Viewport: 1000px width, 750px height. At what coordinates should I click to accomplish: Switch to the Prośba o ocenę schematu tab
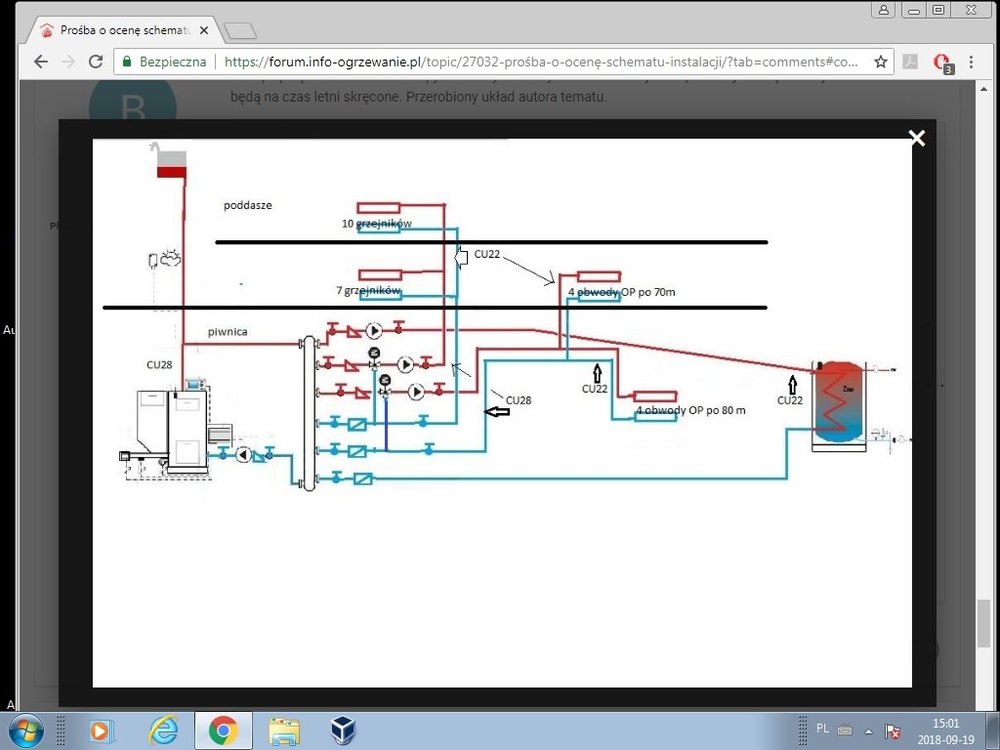[115, 31]
